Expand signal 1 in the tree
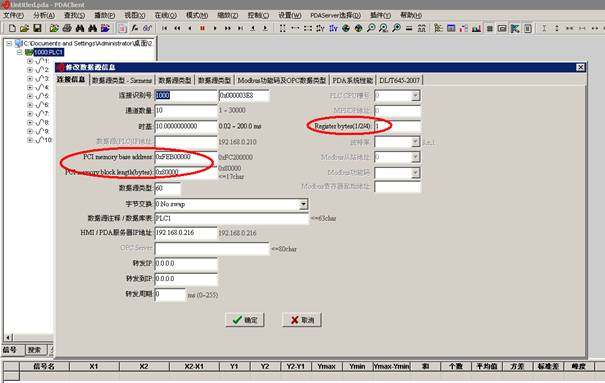605x383 pixels. pos(30,61)
